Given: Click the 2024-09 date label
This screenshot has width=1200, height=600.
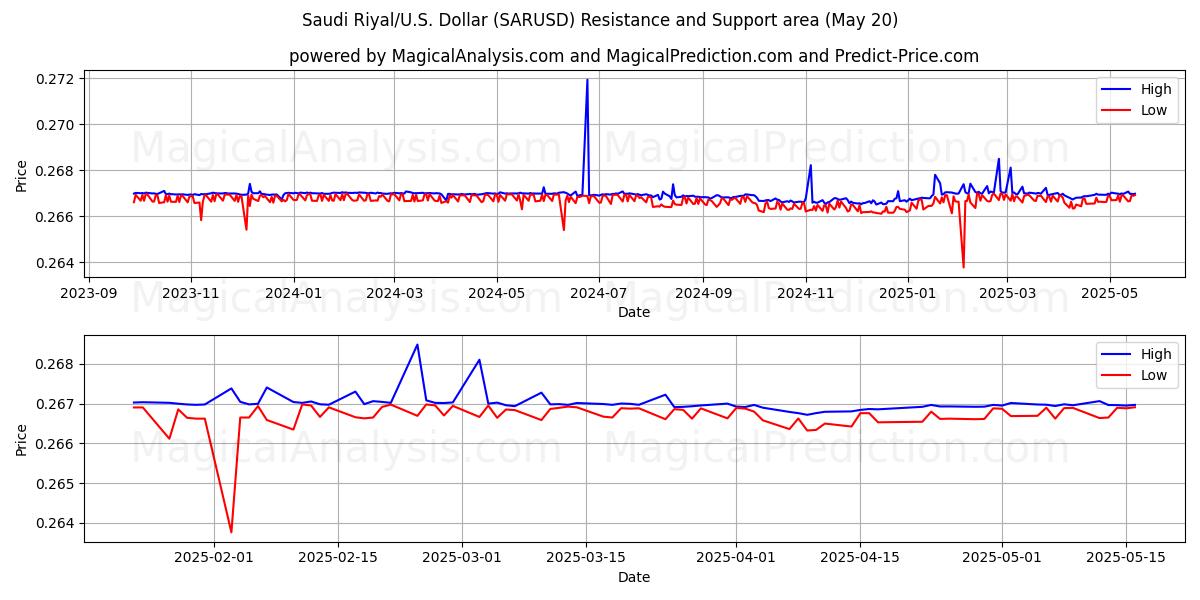Looking at the screenshot, I should click(x=701, y=293).
